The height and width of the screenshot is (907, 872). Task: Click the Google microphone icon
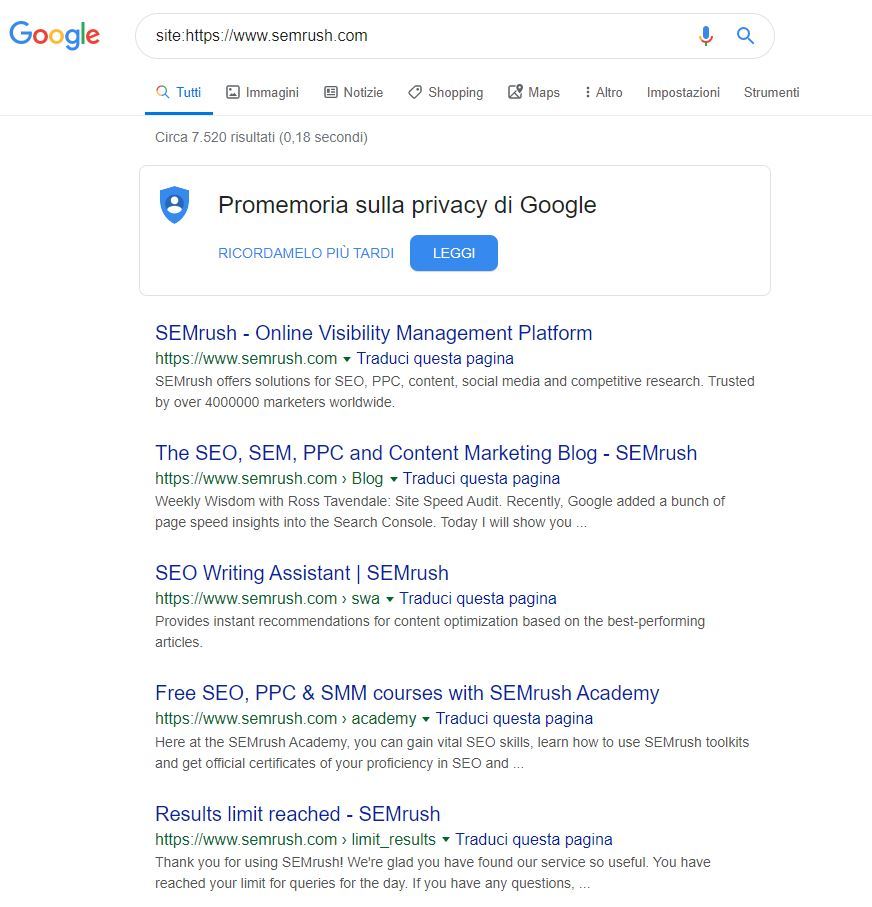706,35
